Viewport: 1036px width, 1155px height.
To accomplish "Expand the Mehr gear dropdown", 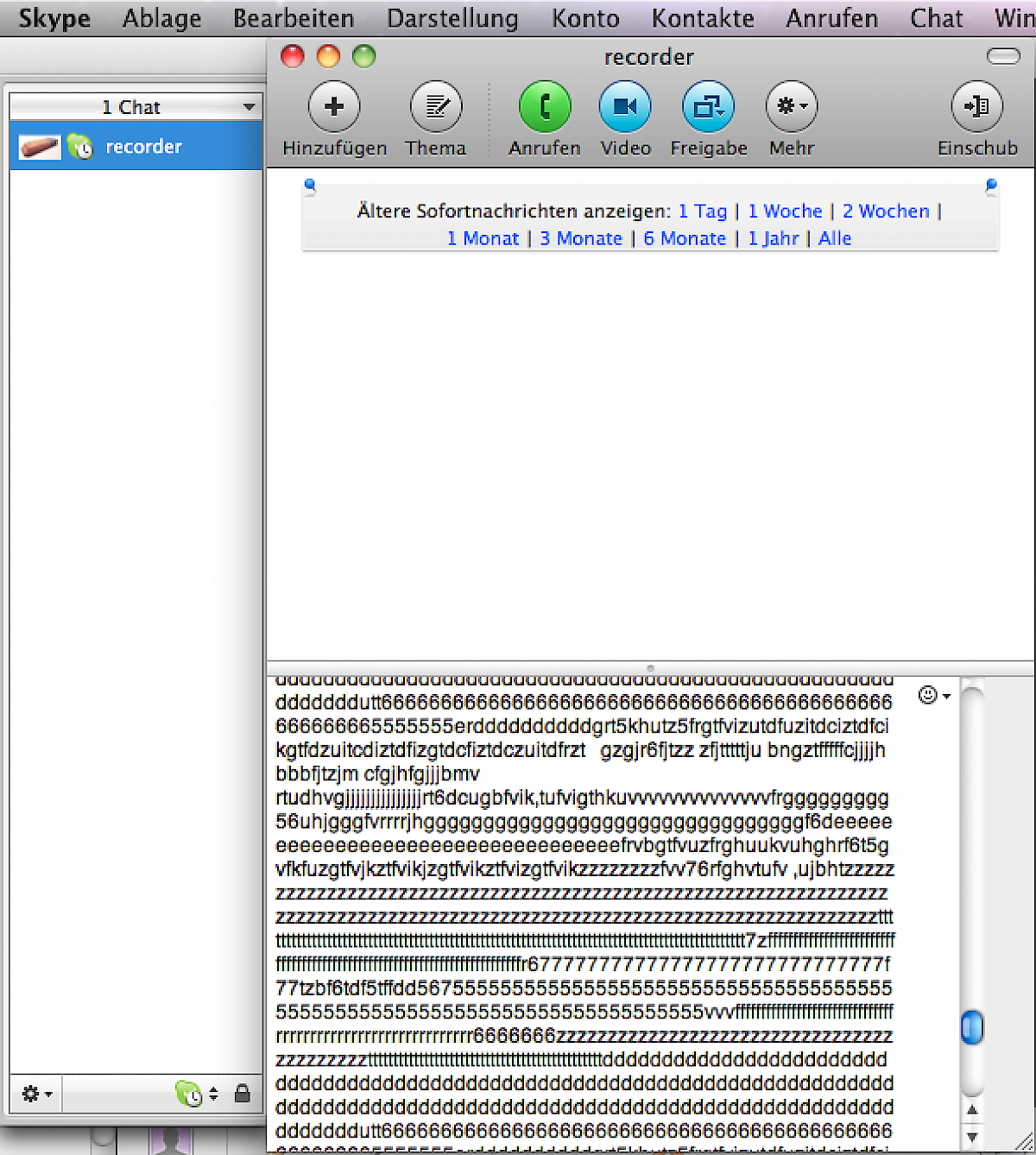I will point(792,107).
